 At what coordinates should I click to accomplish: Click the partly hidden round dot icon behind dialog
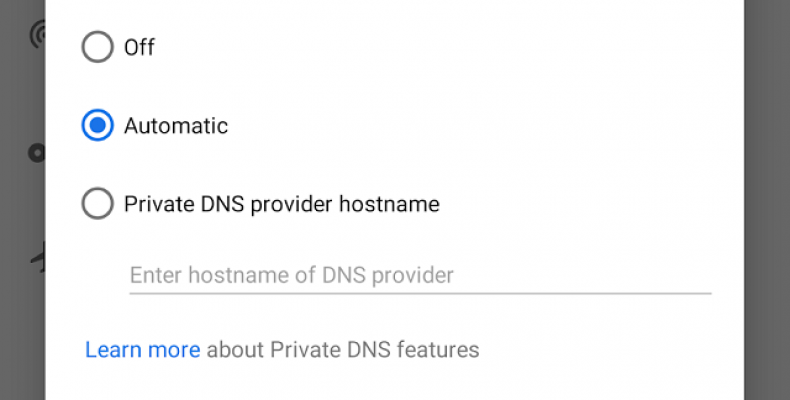pos(36,153)
